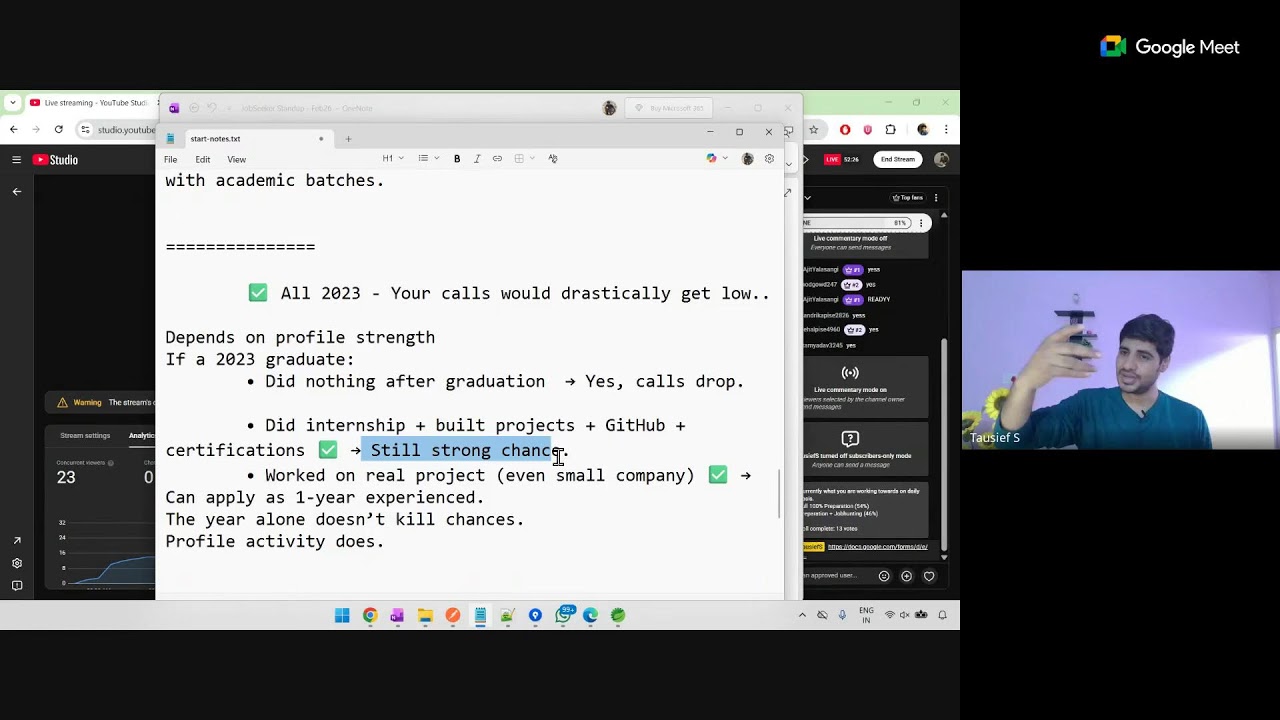Open the H1 heading dropdown
Viewport: 1280px width, 720px height.
point(392,159)
